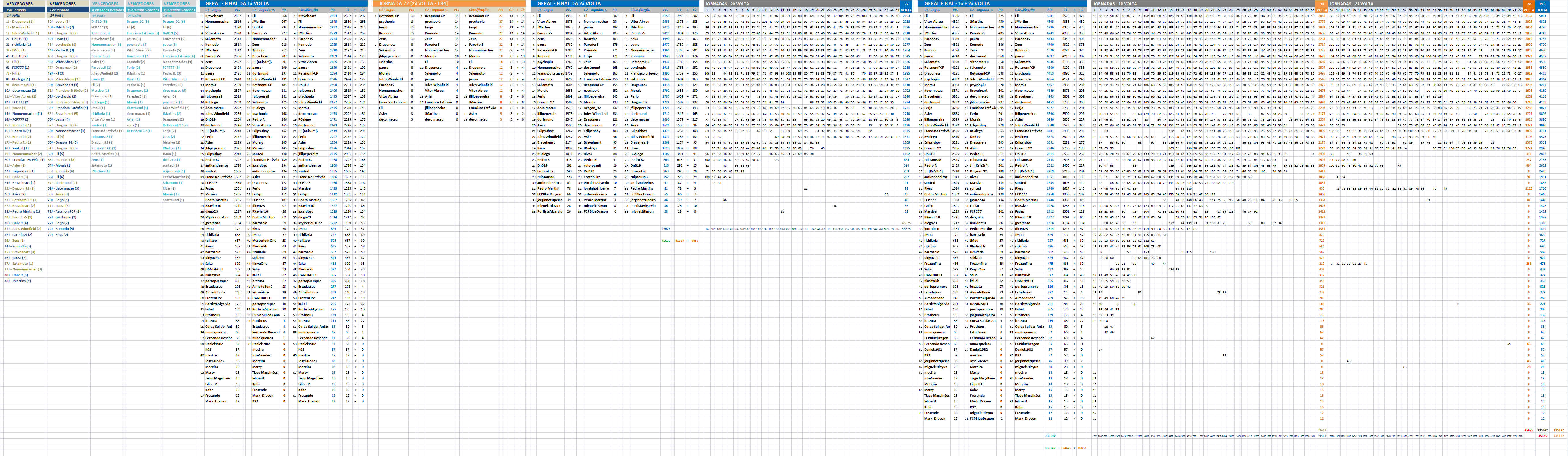
Task: Click the cell '1J - Dragoness (1)'
Action: (24, 21)
